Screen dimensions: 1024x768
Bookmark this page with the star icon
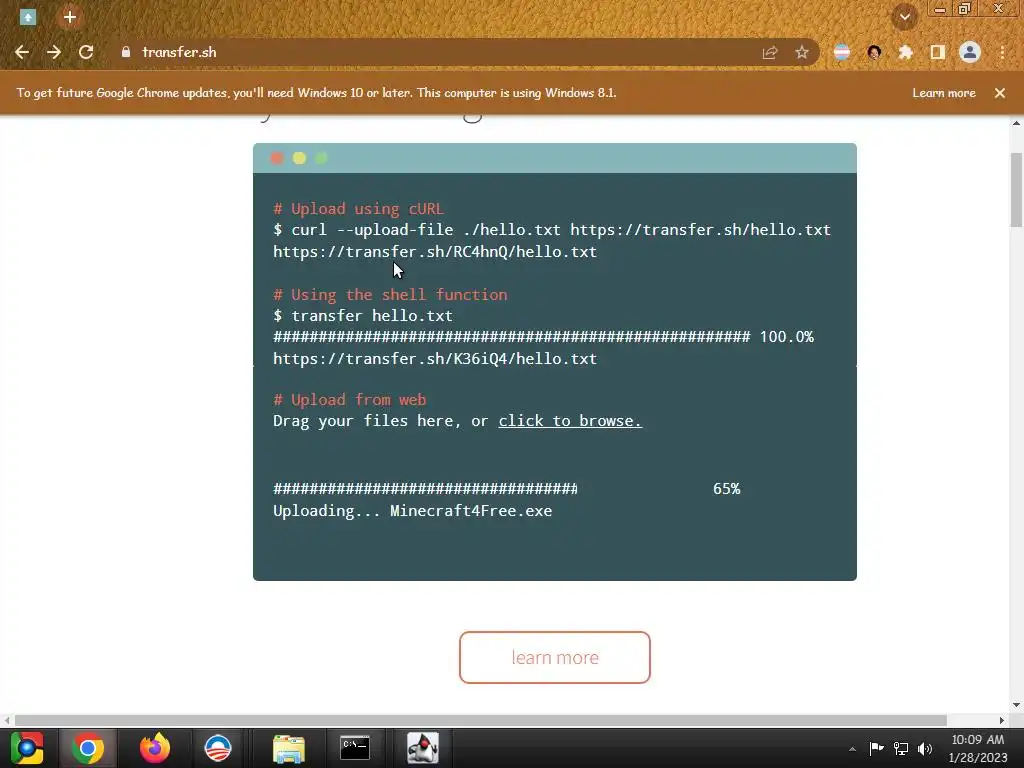(802, 52)
